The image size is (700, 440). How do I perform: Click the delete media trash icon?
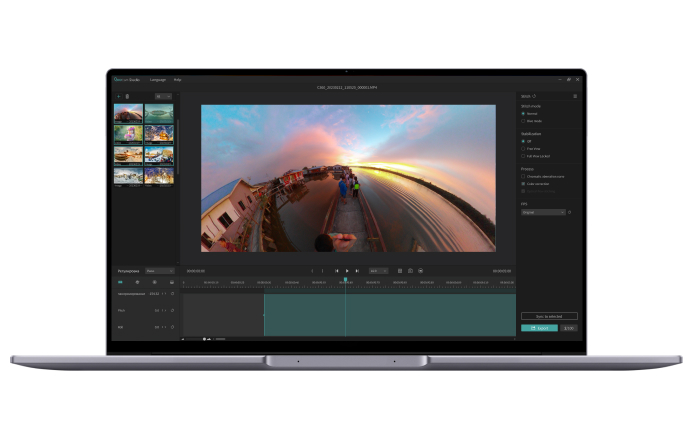tap(127, 96)
